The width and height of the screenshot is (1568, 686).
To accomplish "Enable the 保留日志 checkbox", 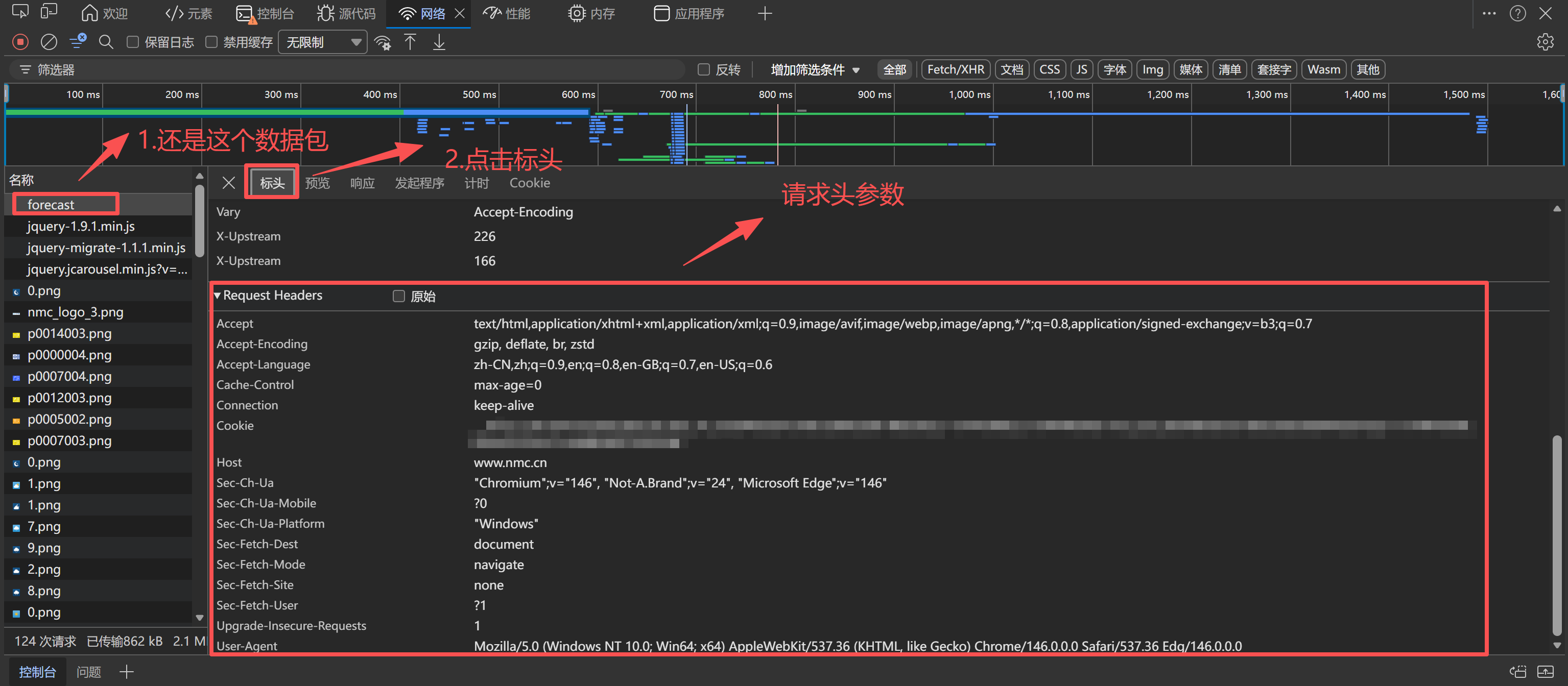I will coord(132,42).
